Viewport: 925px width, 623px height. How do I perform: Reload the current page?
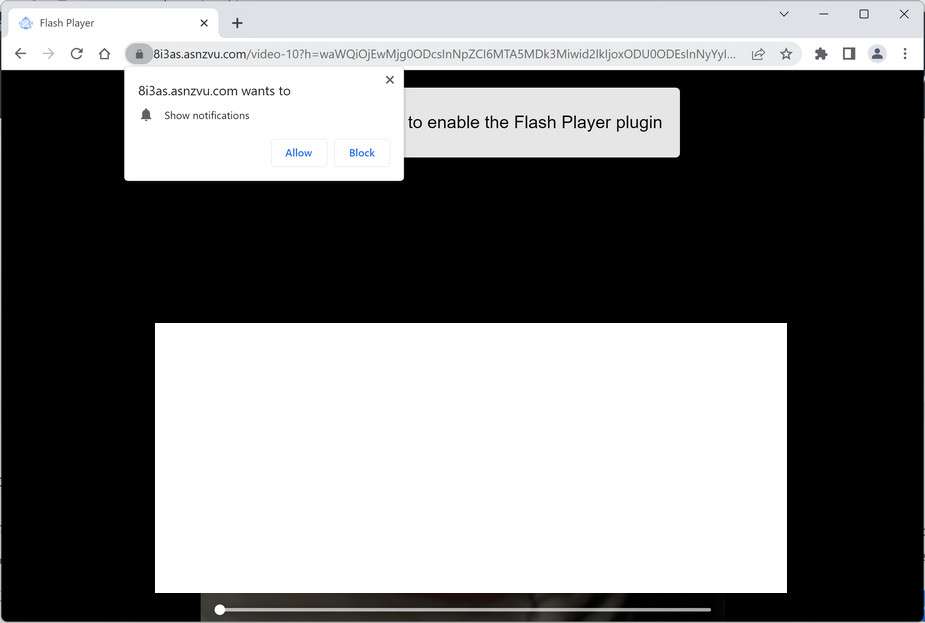pos(76,54)
